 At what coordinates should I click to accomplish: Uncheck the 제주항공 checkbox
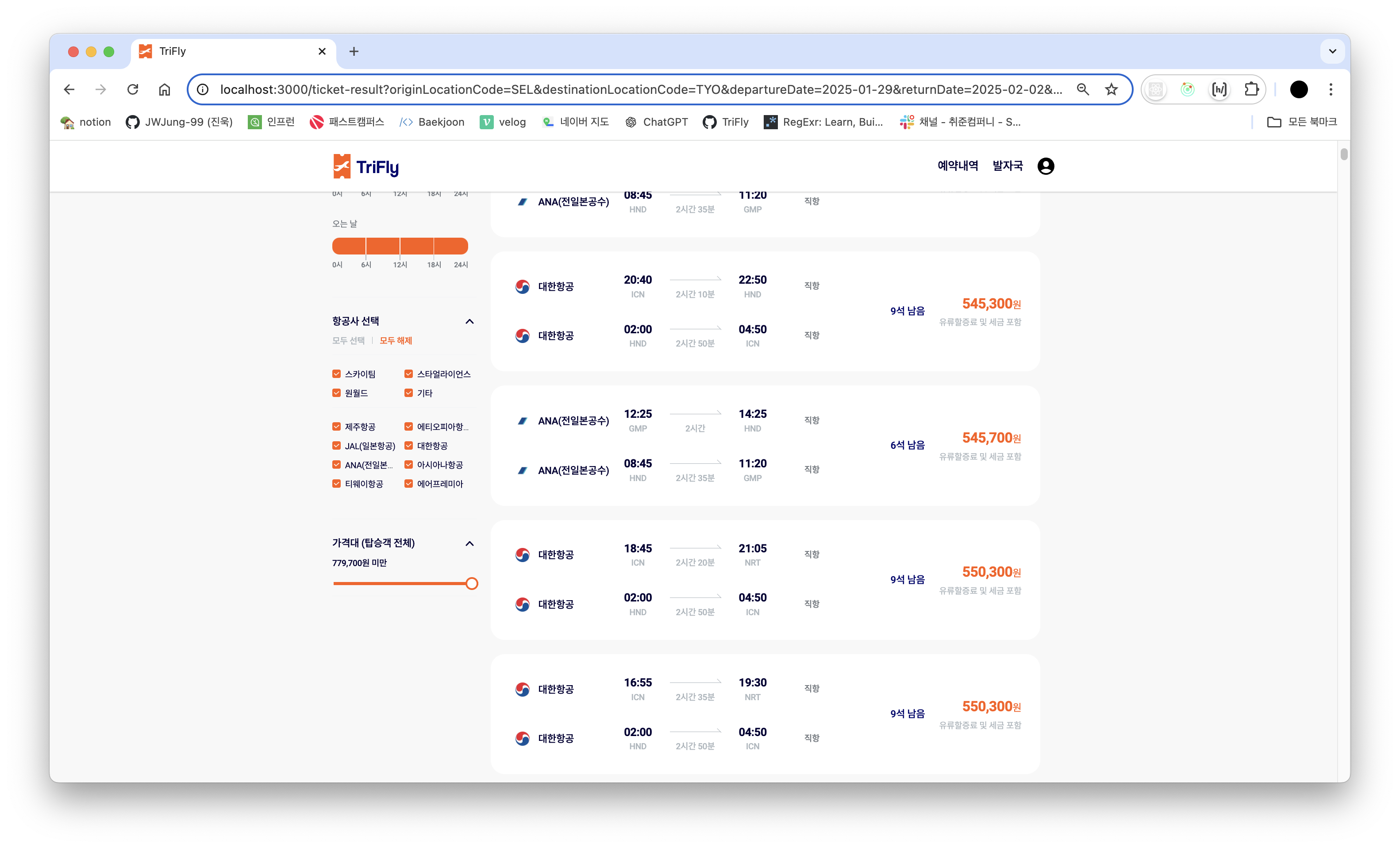[x=336, y=426]
